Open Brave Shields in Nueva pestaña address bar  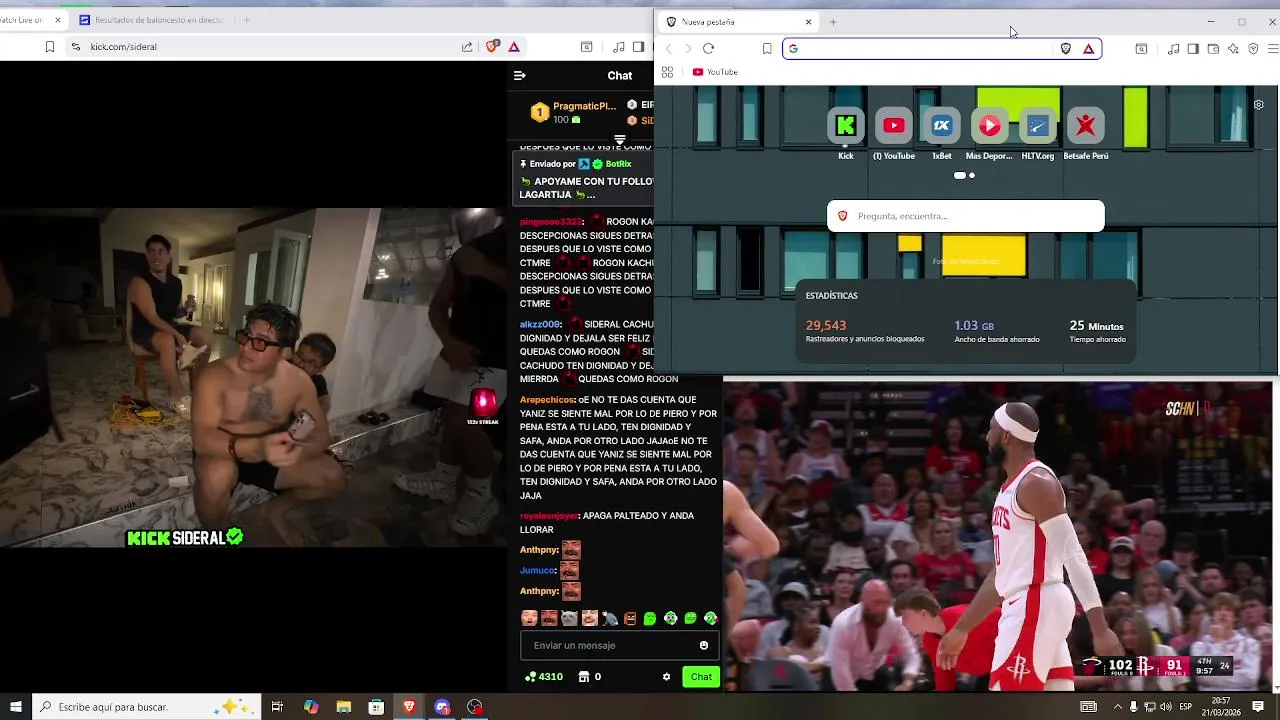coord(1066,48)
